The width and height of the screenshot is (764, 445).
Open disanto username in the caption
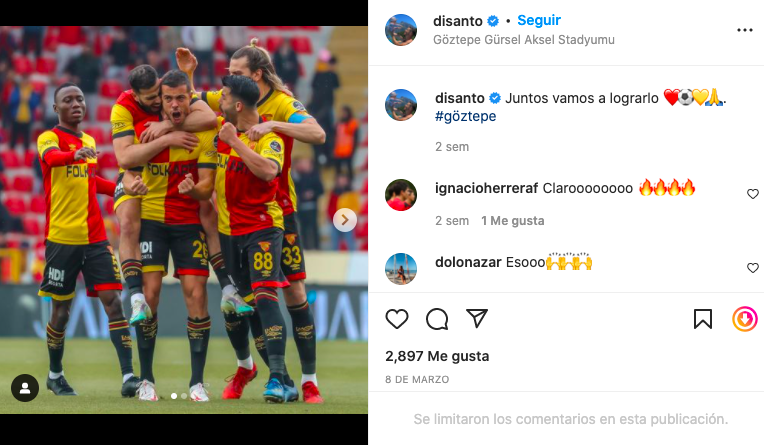(x=459, y=98)
